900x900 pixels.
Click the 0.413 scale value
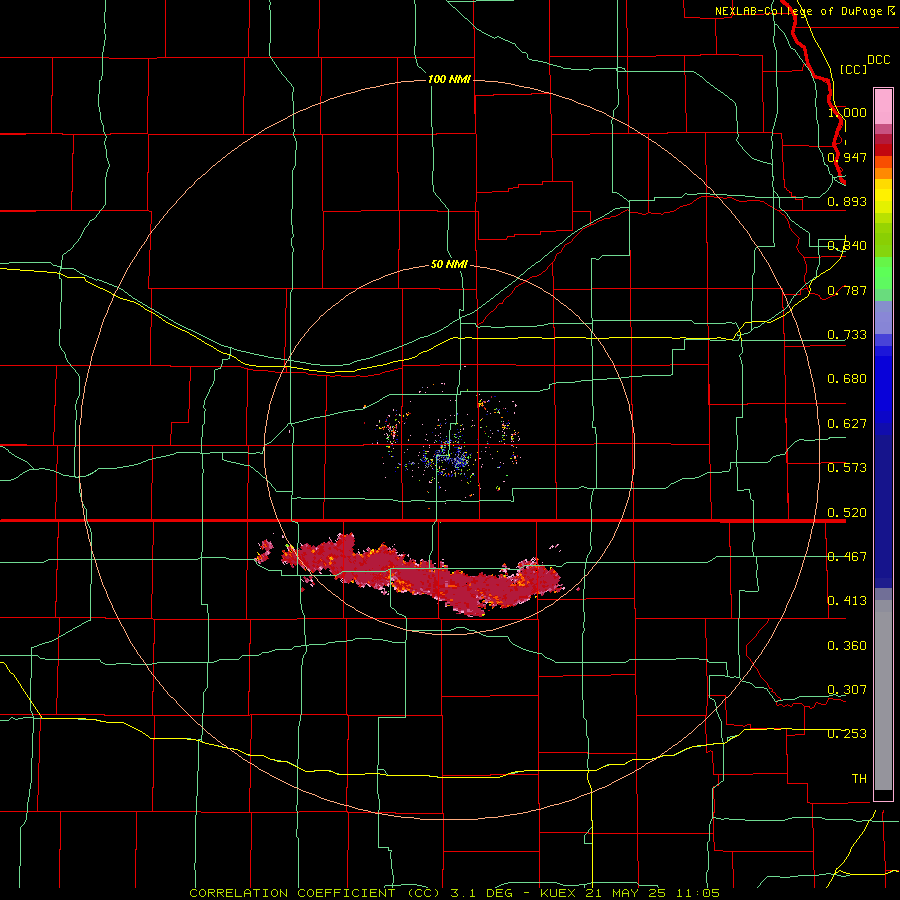[x=847, y=601]
